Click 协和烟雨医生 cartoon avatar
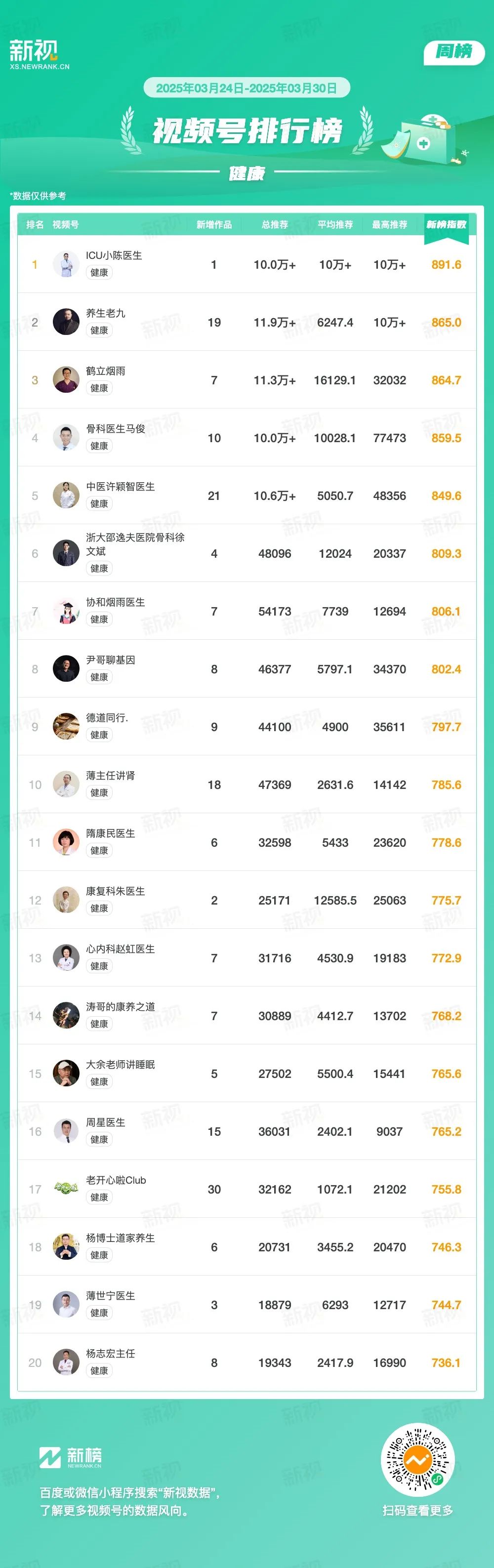 click(x=66, y=611)
